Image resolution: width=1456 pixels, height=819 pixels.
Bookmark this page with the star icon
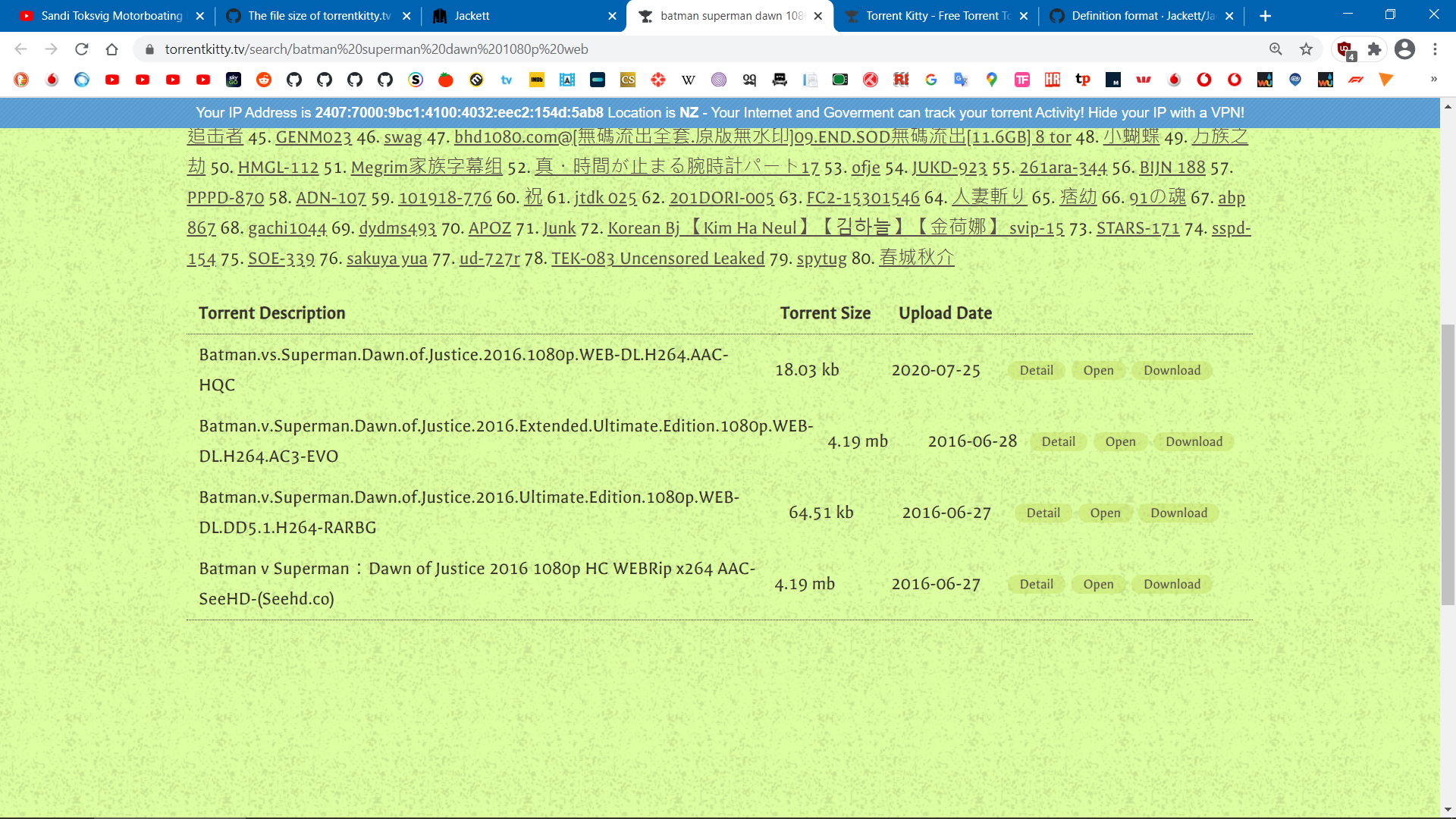point(1306,49)
